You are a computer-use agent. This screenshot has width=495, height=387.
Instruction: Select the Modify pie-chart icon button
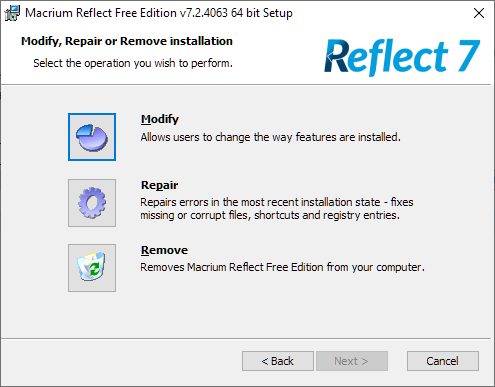coord(92,137)
